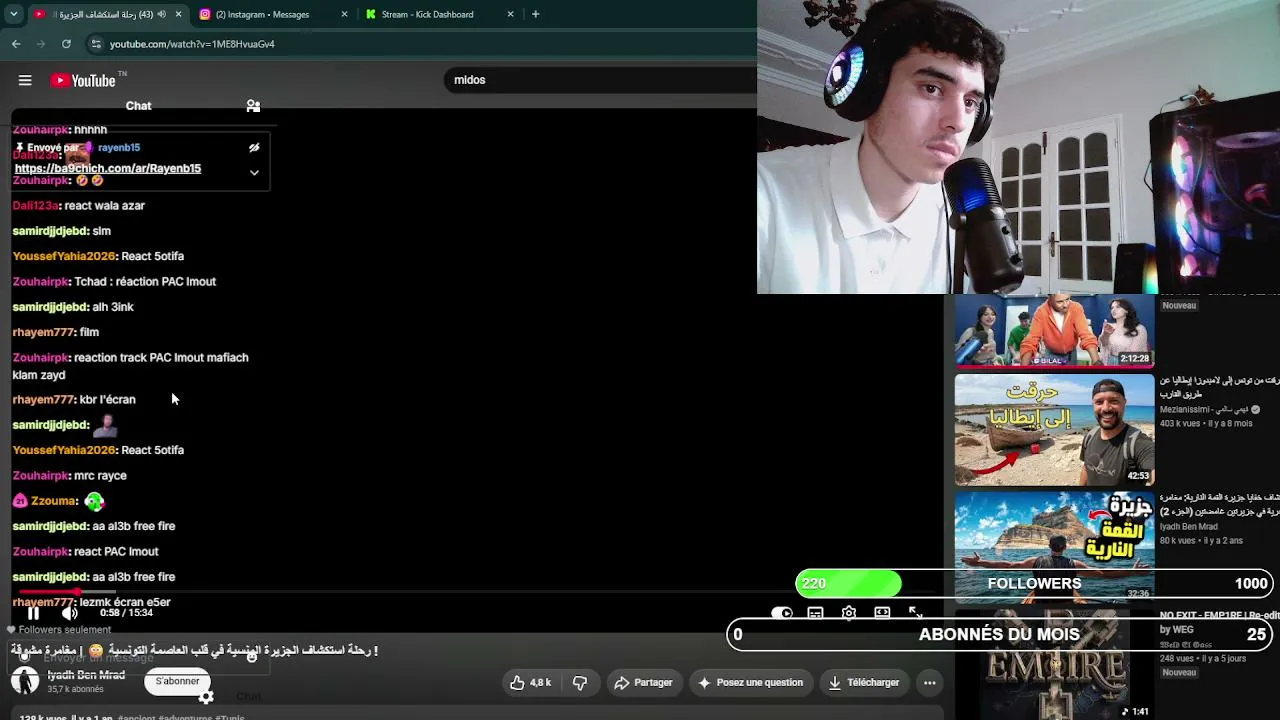This screenshot has width=1280, height=720.
Task: Click chat username Zzouma
Action: pos(53,501)
